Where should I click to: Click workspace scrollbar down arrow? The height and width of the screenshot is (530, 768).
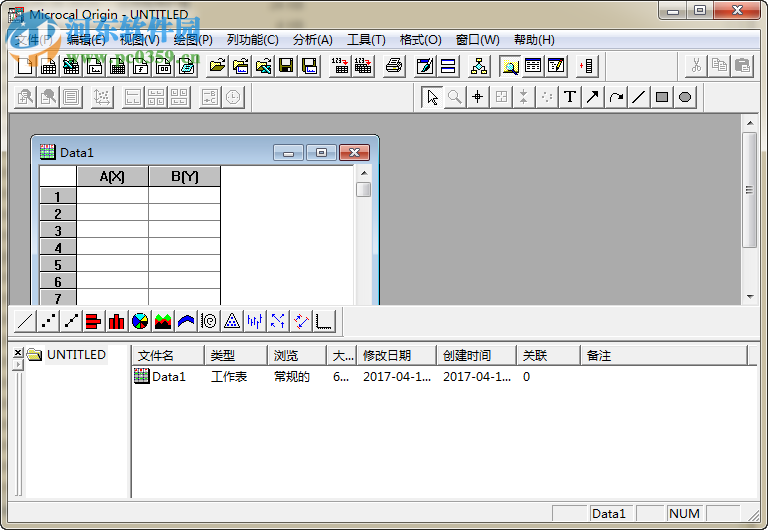(750, 297)
